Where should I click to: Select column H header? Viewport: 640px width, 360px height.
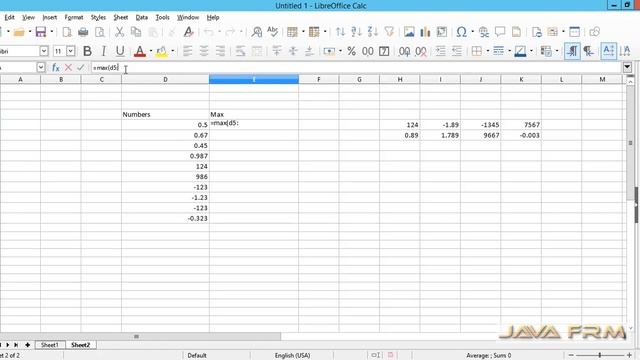(400, 79)
